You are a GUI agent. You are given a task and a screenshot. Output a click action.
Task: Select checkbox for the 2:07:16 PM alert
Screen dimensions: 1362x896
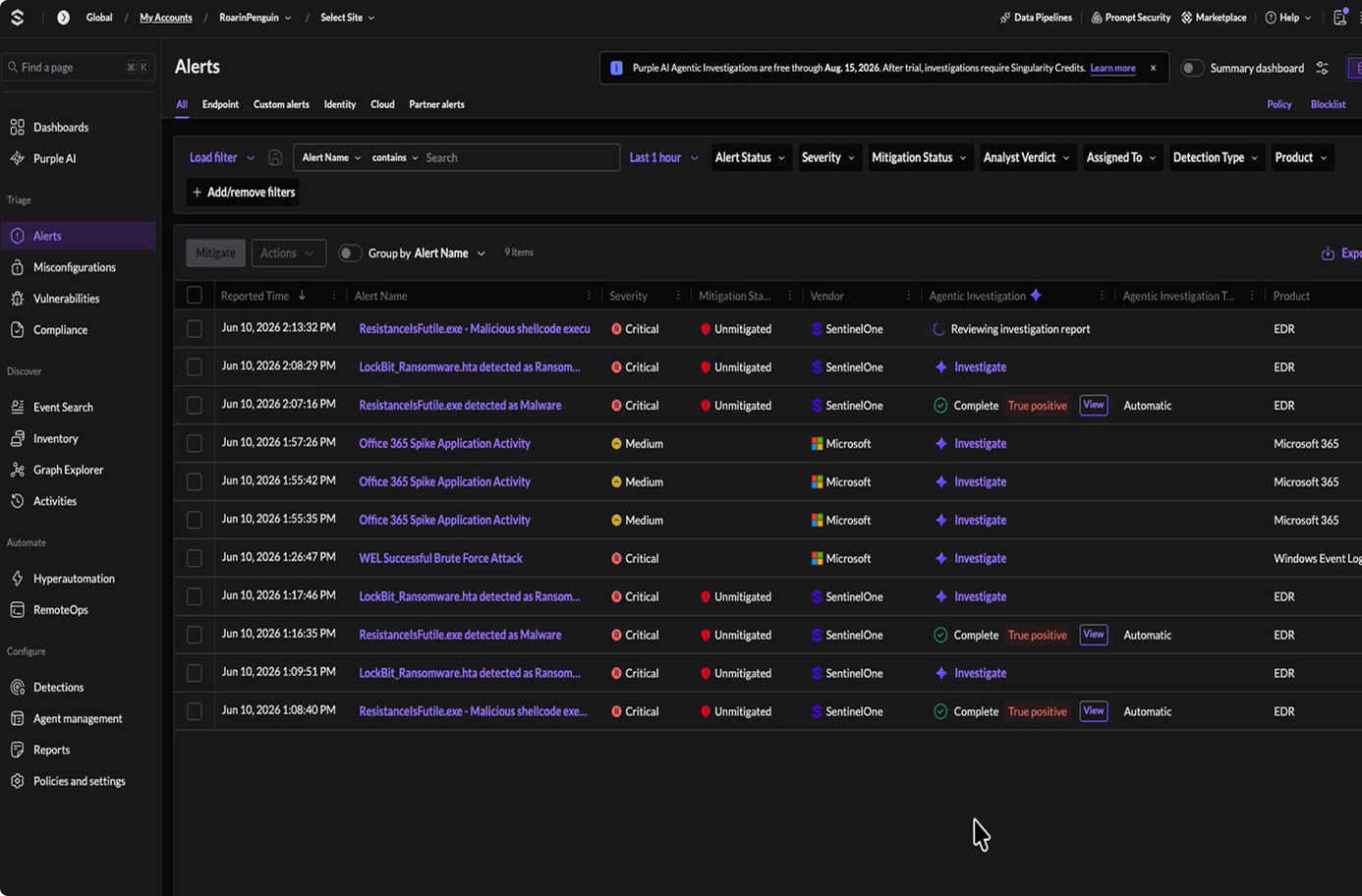coord(195,405)
